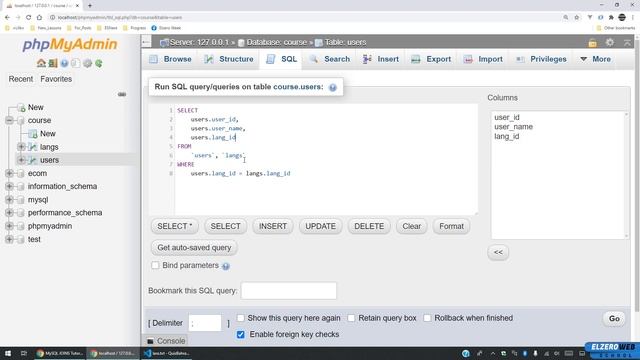The image size is (640, 360).
Task: Open the Privileges tab
Action: [x=541, y=59]
